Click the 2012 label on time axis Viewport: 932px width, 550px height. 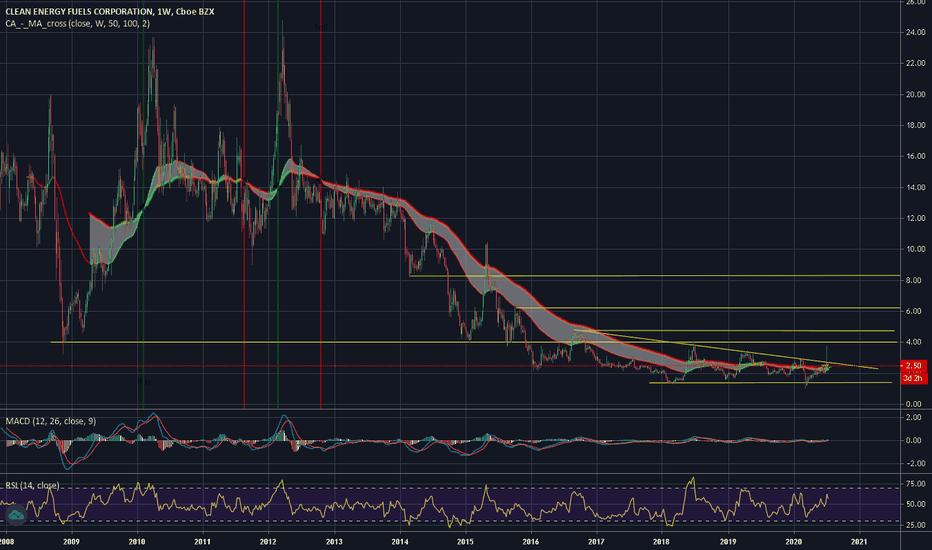click(269, 542)
